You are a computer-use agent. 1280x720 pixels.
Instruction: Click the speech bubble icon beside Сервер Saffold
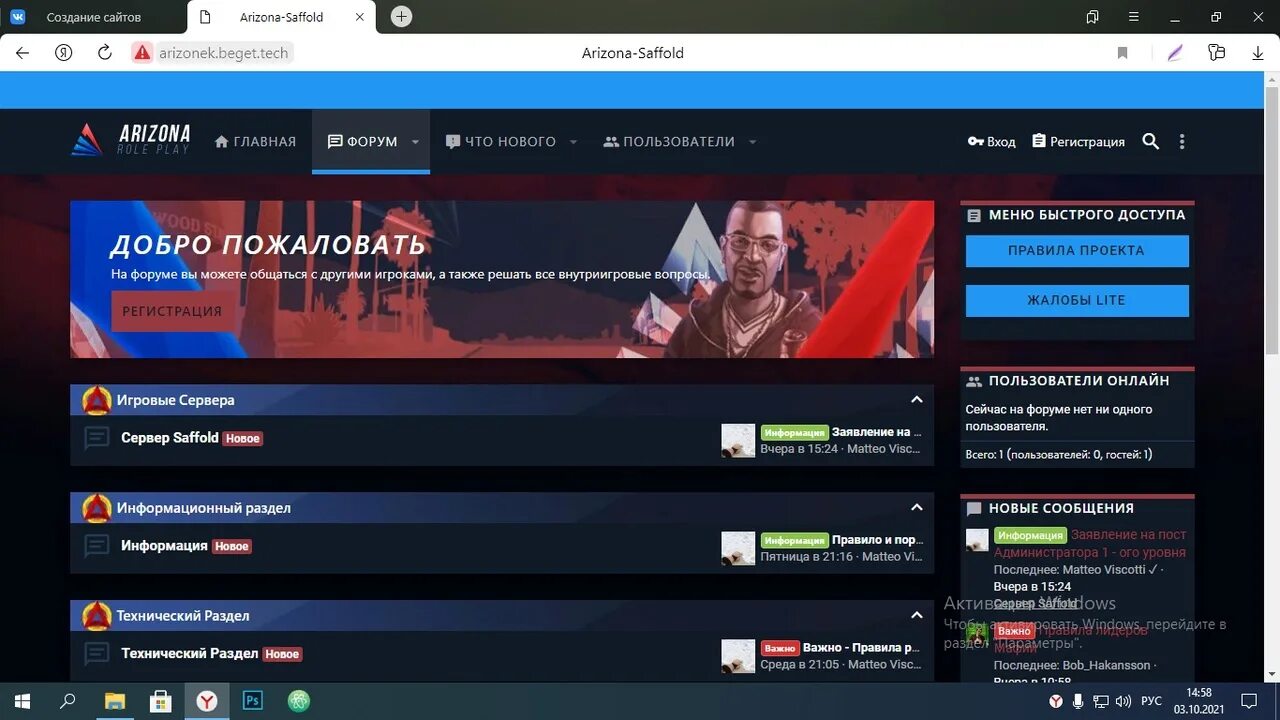[96, 438]
